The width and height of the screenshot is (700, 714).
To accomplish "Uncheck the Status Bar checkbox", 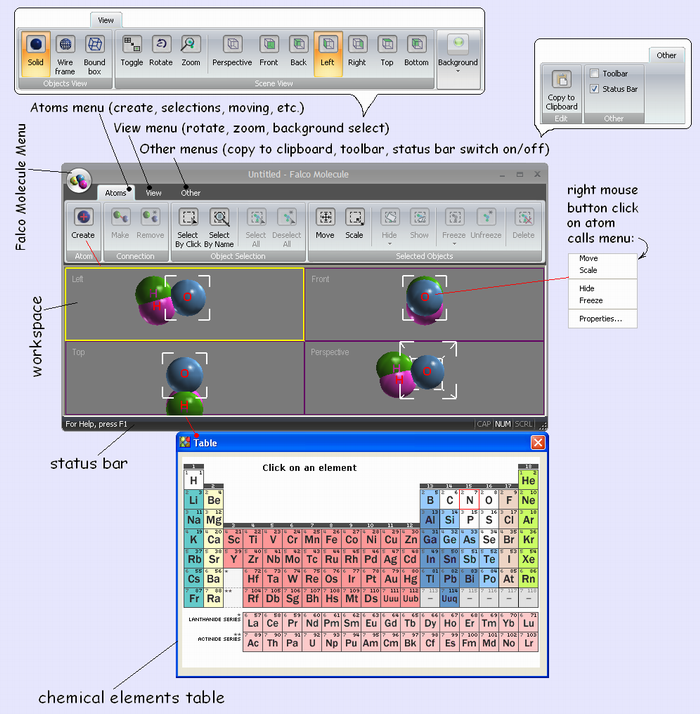I will [x=595, y=89].
